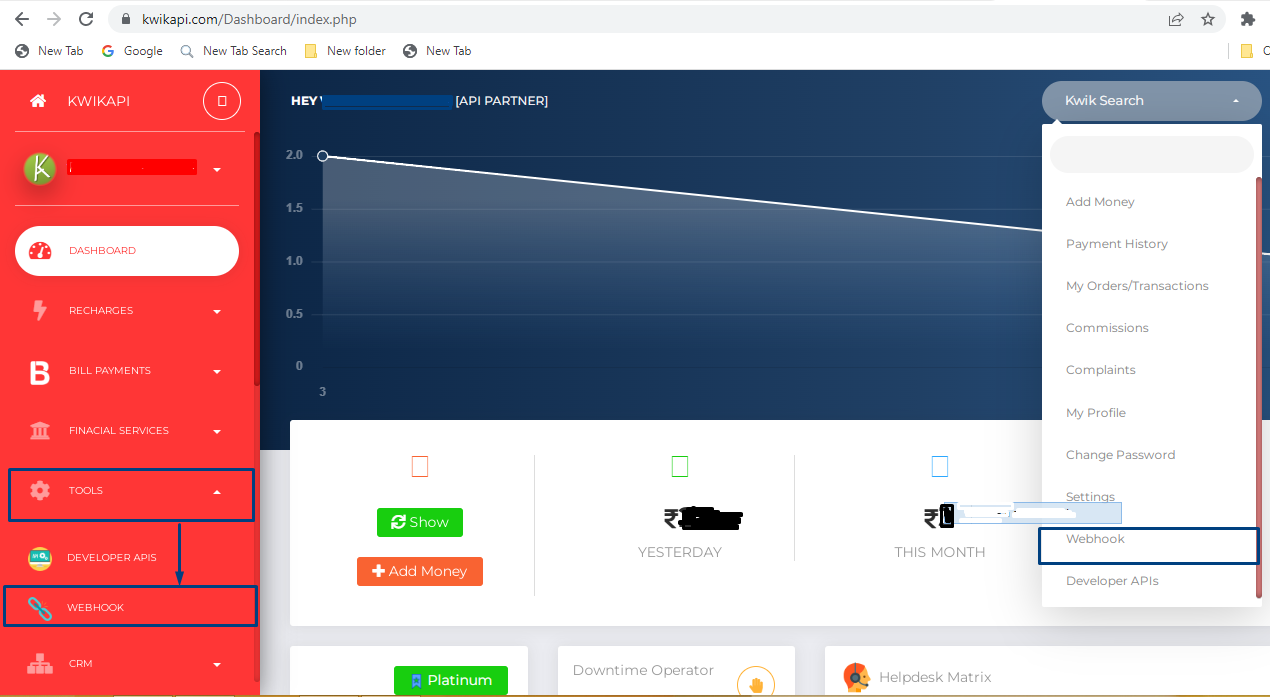This screenshot has height=697, width=1270.
Task: Expand the user profile dropdown arrow
Action: (217, 170)
